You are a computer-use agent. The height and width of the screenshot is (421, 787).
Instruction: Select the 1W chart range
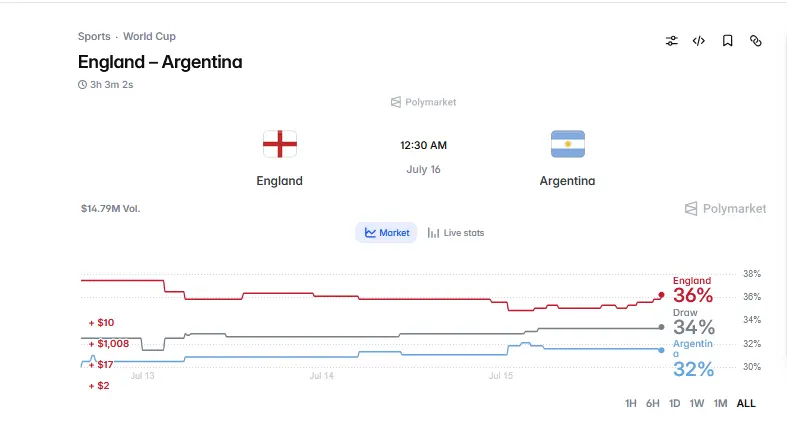tap(697, 403)
